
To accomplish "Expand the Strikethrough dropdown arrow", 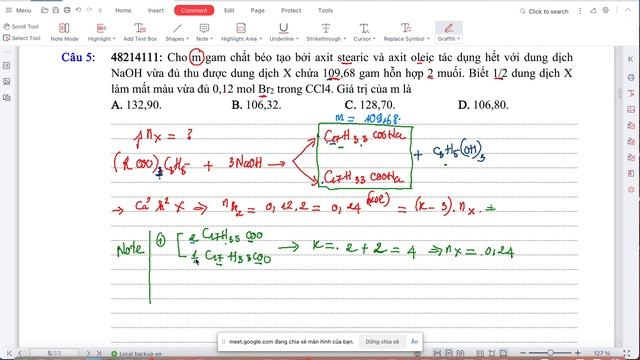I will click(x=344, y=39).
